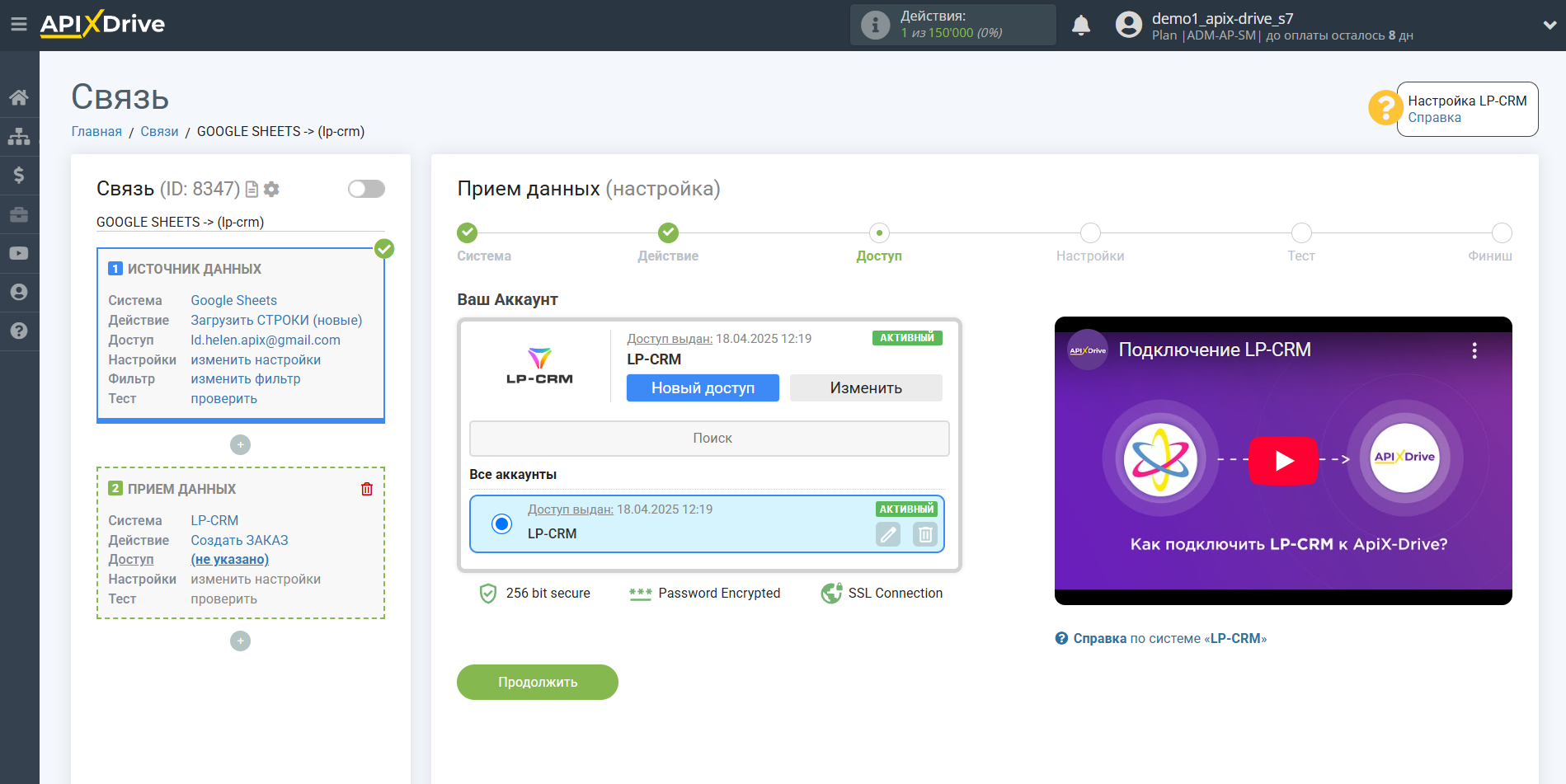1566x784 pixels.
Task: Open the connections sitemap icon in sidebar
Action: 19,137
